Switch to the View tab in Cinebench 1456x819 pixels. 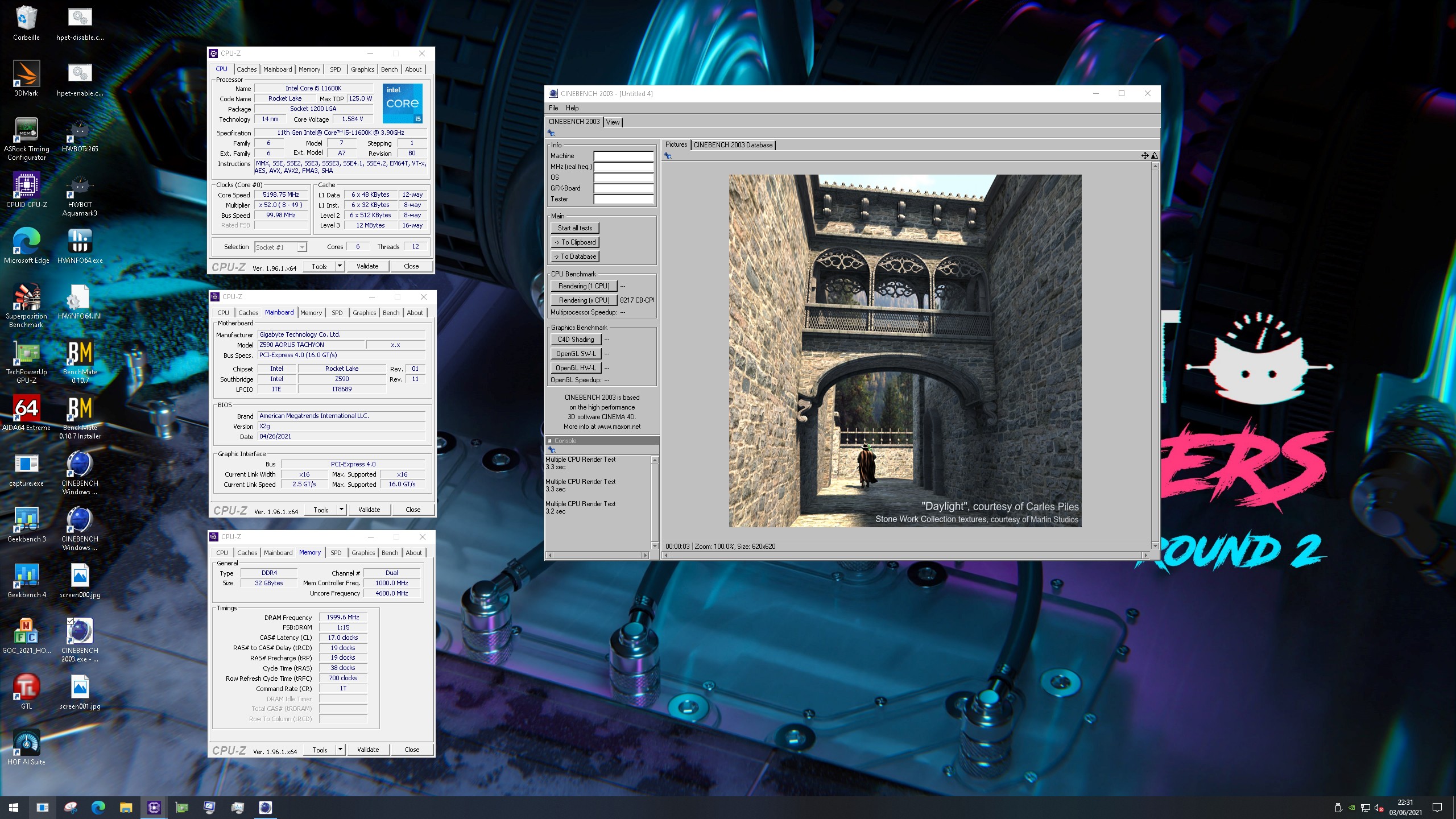613,122
